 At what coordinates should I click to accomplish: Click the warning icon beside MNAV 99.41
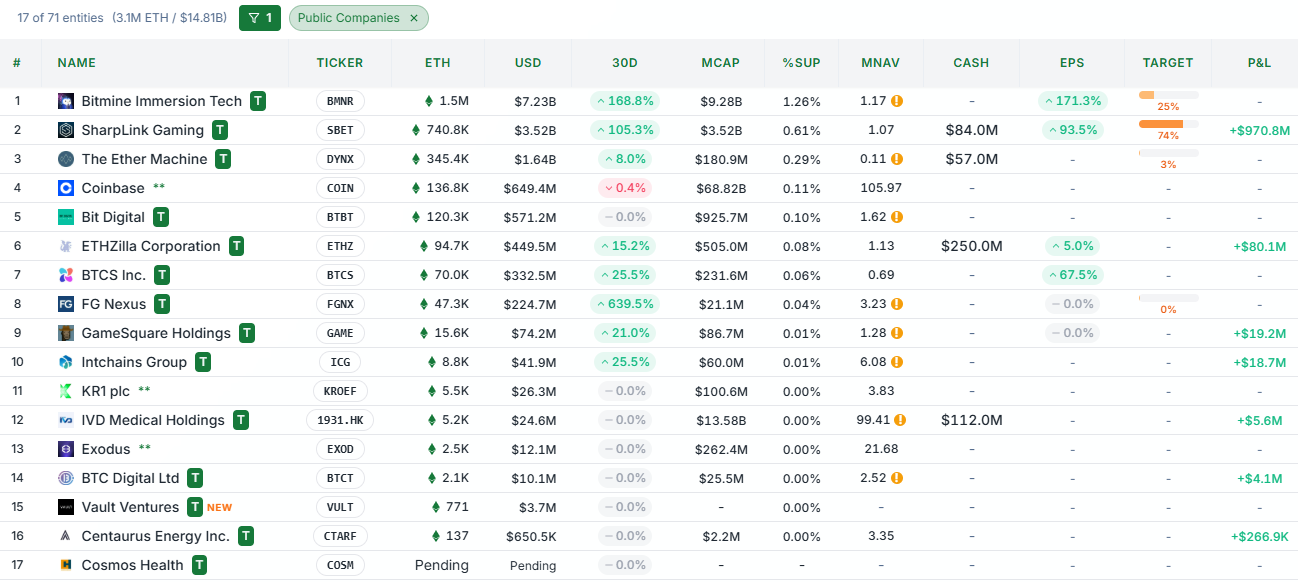(x=900, y=420)
